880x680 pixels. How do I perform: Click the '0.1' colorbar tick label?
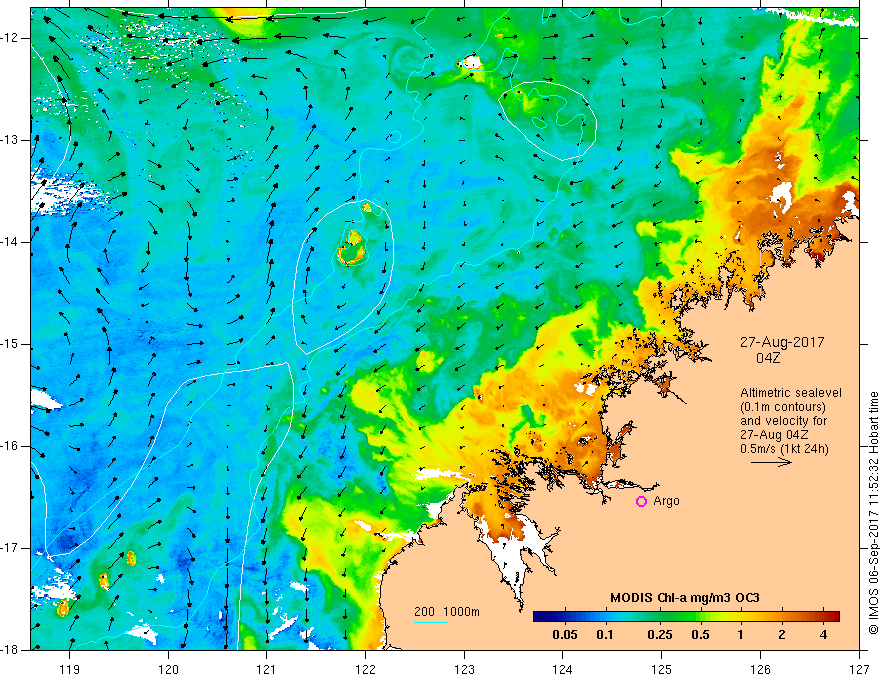click(x=604, y=635)
